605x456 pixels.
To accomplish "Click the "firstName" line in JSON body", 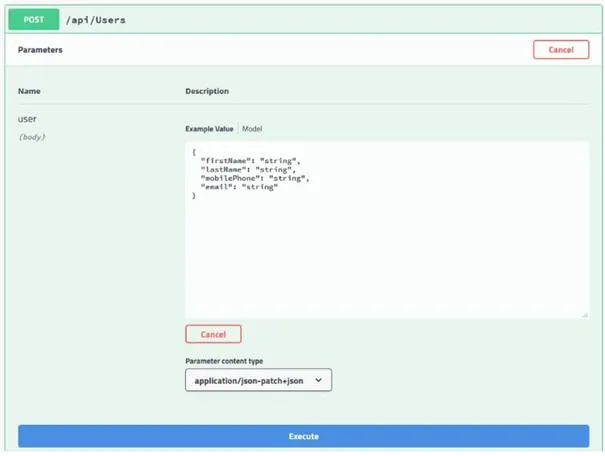I will (x=250, y=161).
